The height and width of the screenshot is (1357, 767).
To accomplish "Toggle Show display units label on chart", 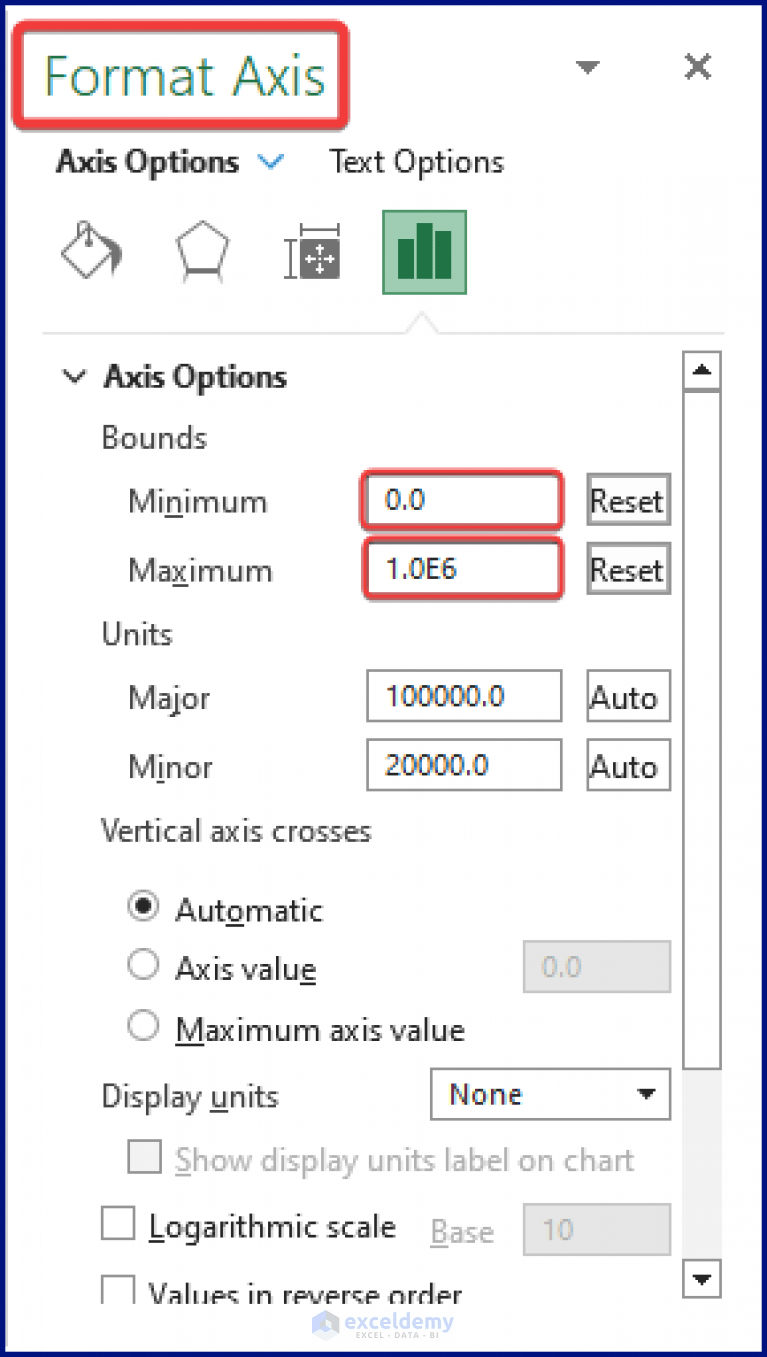I will (144, 1157).
